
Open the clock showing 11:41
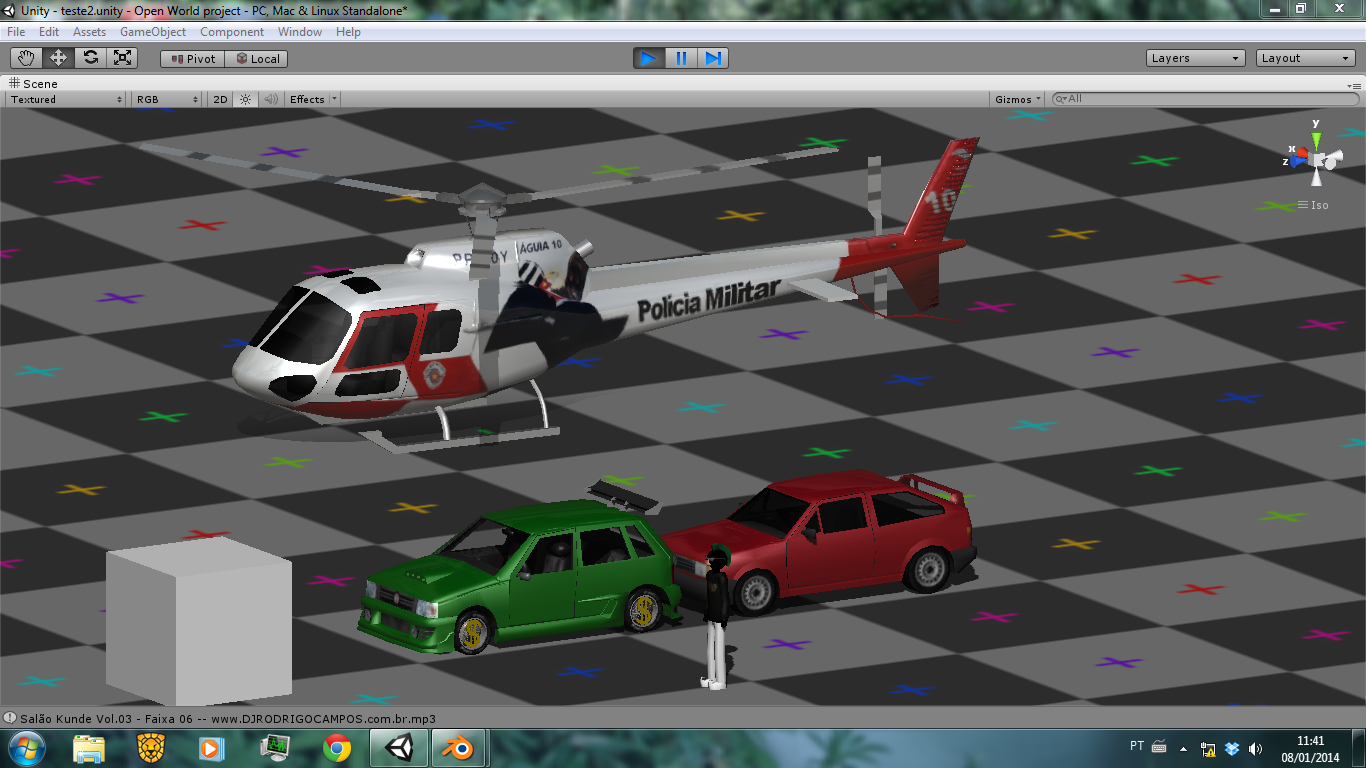click(x=1310, y=749)
